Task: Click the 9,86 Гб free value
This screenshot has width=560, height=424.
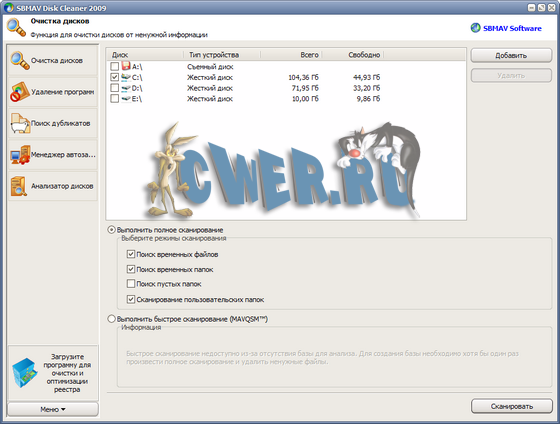Action: (368, 99)
